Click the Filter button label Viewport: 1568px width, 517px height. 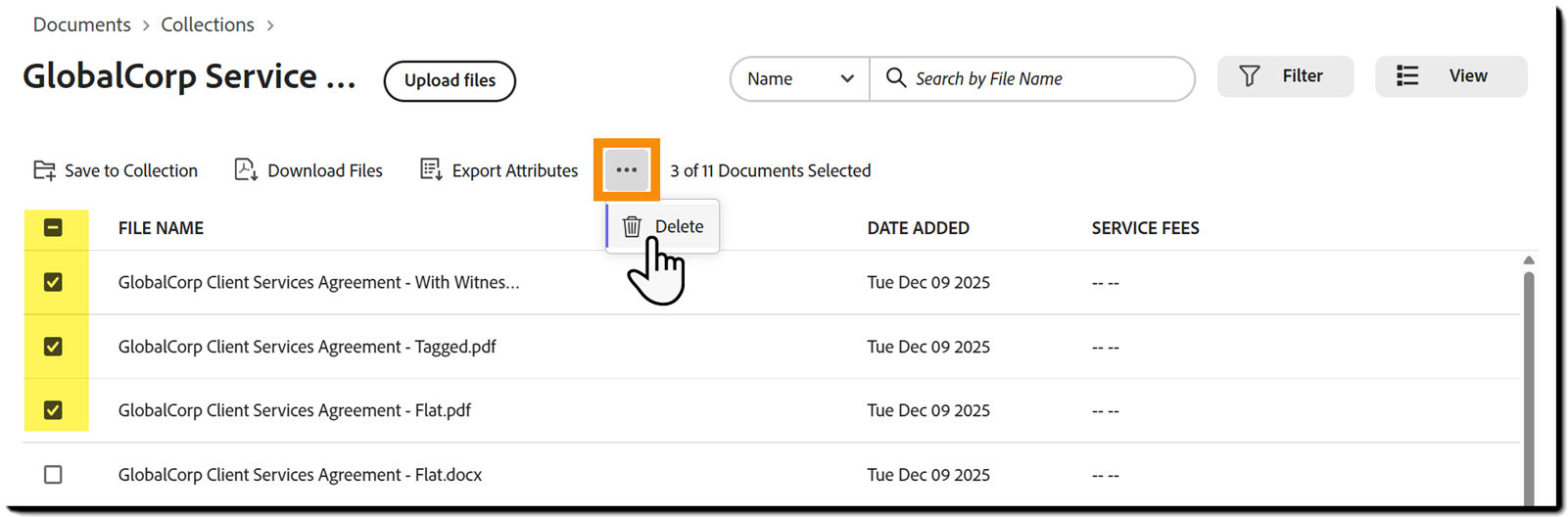click(x=1303, y=76)
